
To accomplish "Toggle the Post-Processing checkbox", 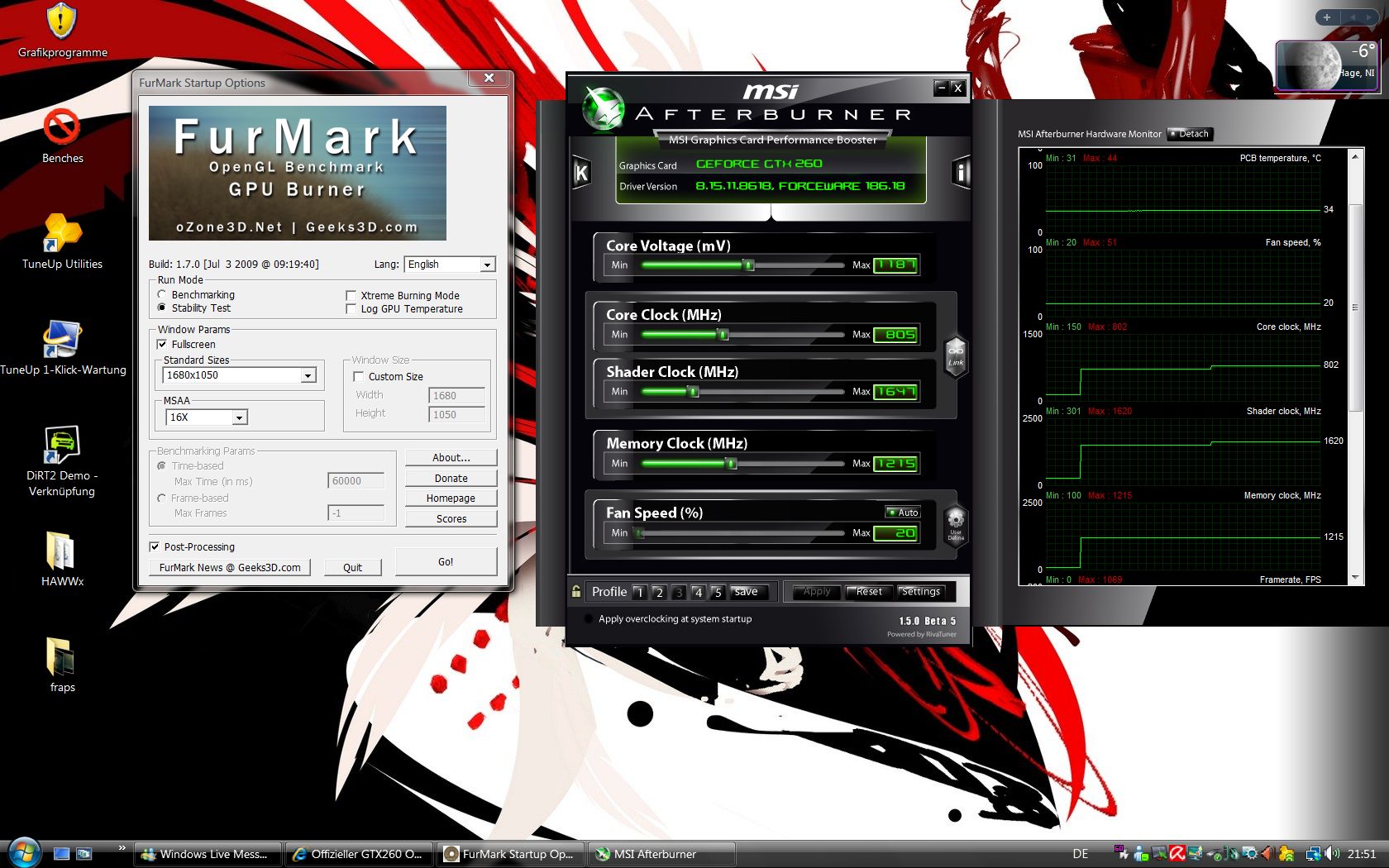I will point(155,546).
